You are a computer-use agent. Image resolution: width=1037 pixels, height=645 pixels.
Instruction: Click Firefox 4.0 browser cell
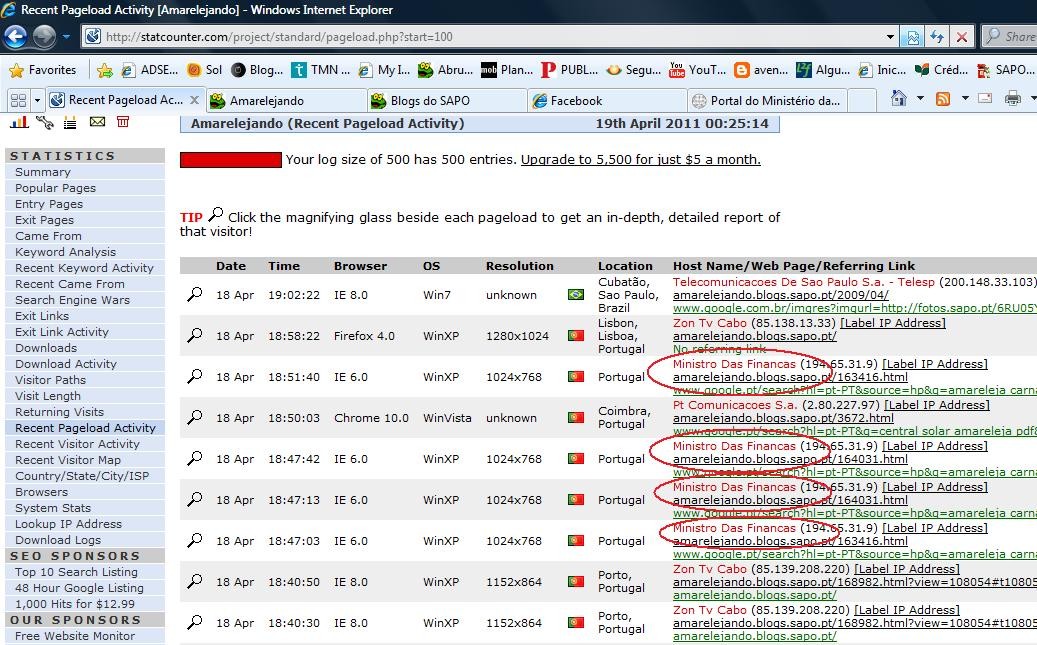[x=364, y=336]
